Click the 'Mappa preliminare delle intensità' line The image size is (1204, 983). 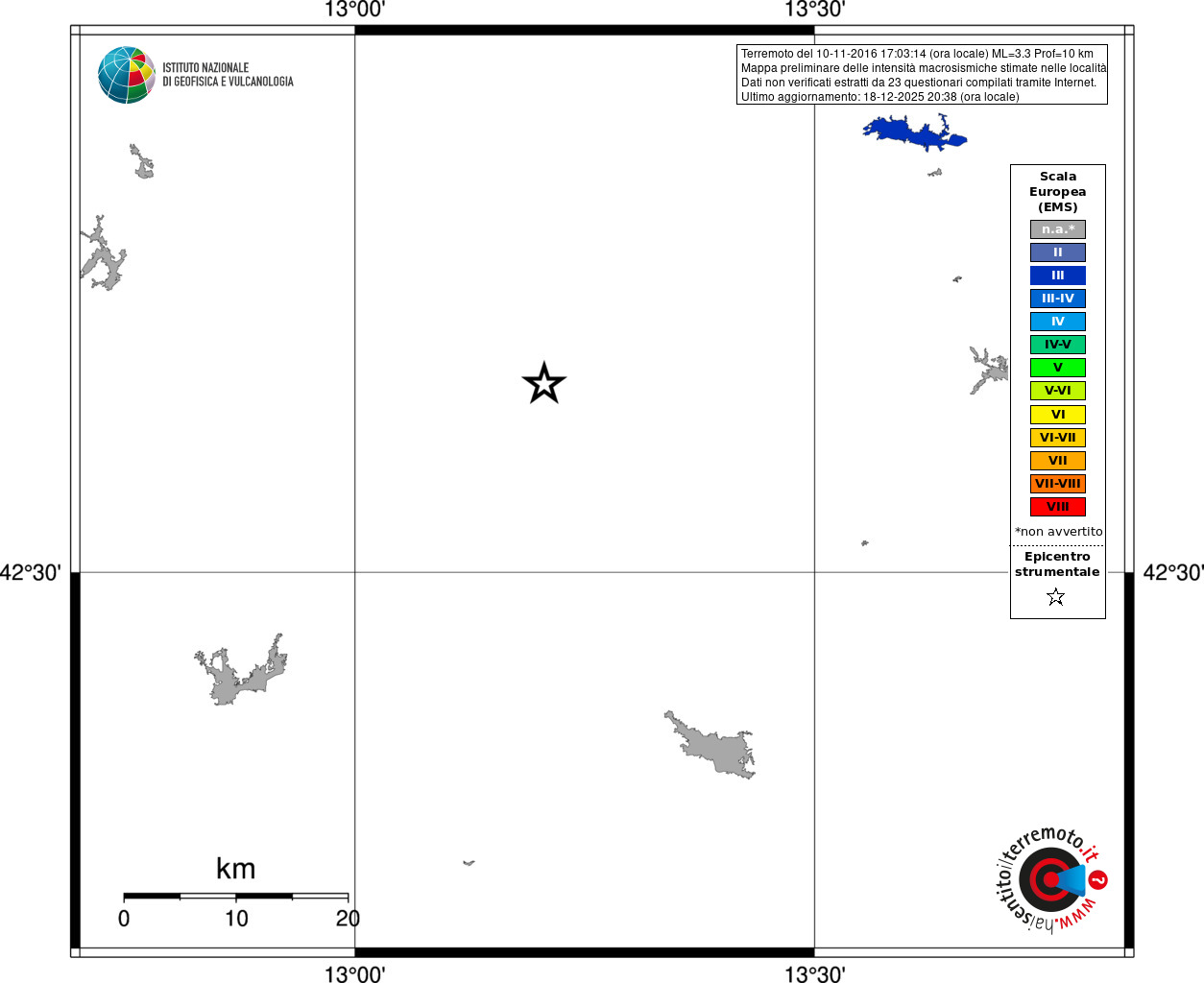point(924,68)
